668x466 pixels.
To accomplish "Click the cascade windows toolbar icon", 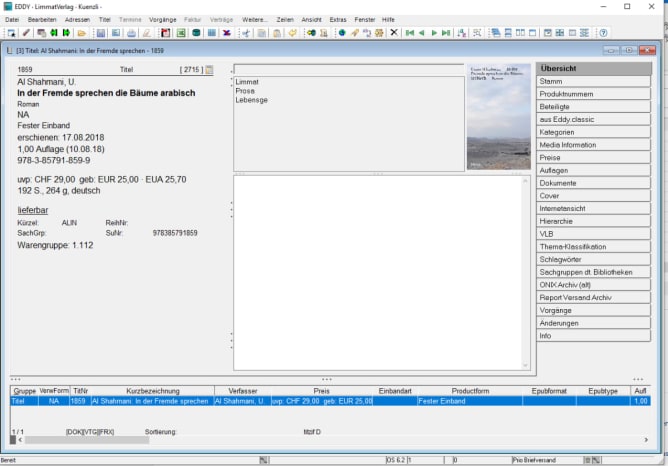I will pyautogui.click(x=495, y=33).
